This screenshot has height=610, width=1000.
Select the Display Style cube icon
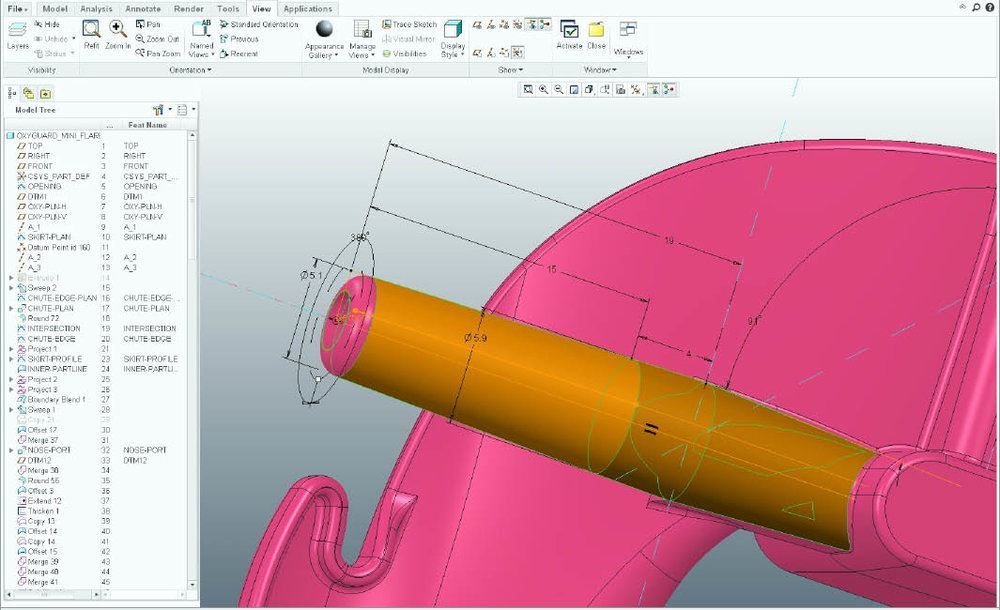(x=453, y=33)
